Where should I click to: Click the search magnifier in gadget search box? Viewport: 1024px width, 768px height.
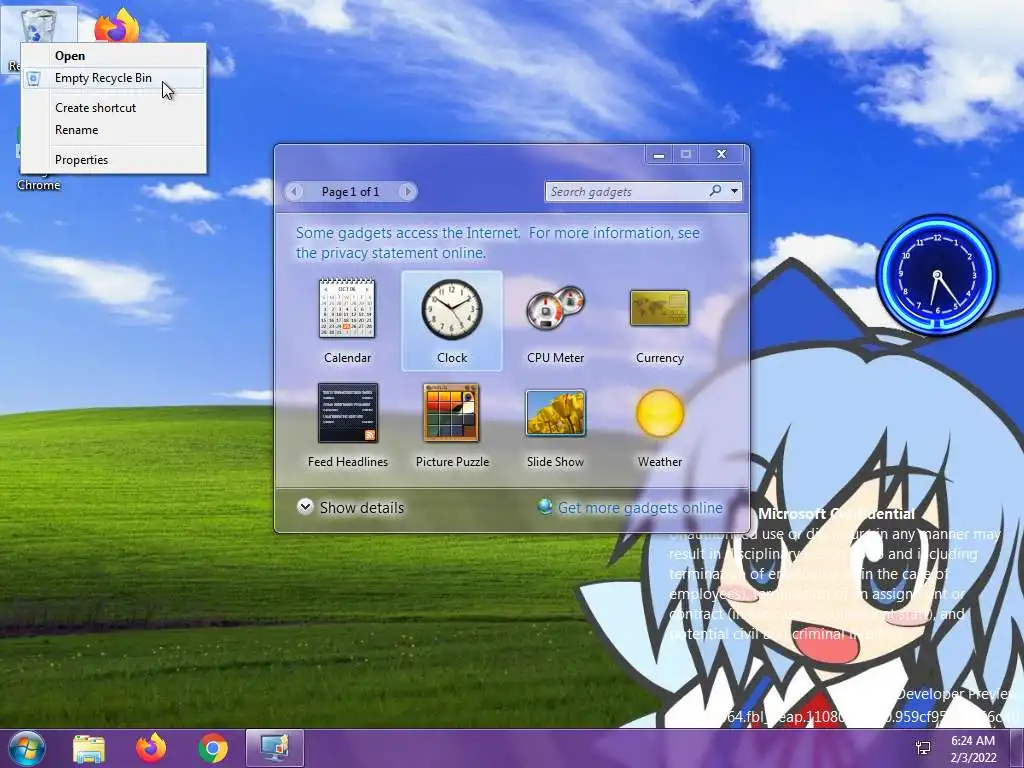coord(716,191)
